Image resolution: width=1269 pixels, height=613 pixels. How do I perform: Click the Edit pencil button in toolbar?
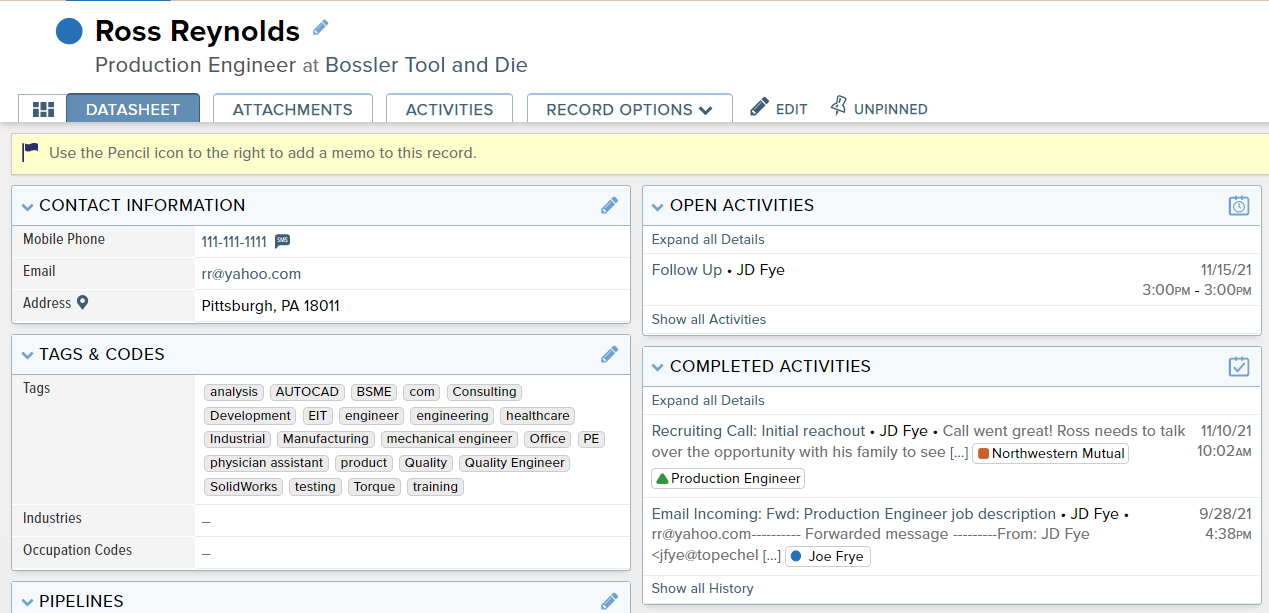pyautogui.click(x=779, y=108)
